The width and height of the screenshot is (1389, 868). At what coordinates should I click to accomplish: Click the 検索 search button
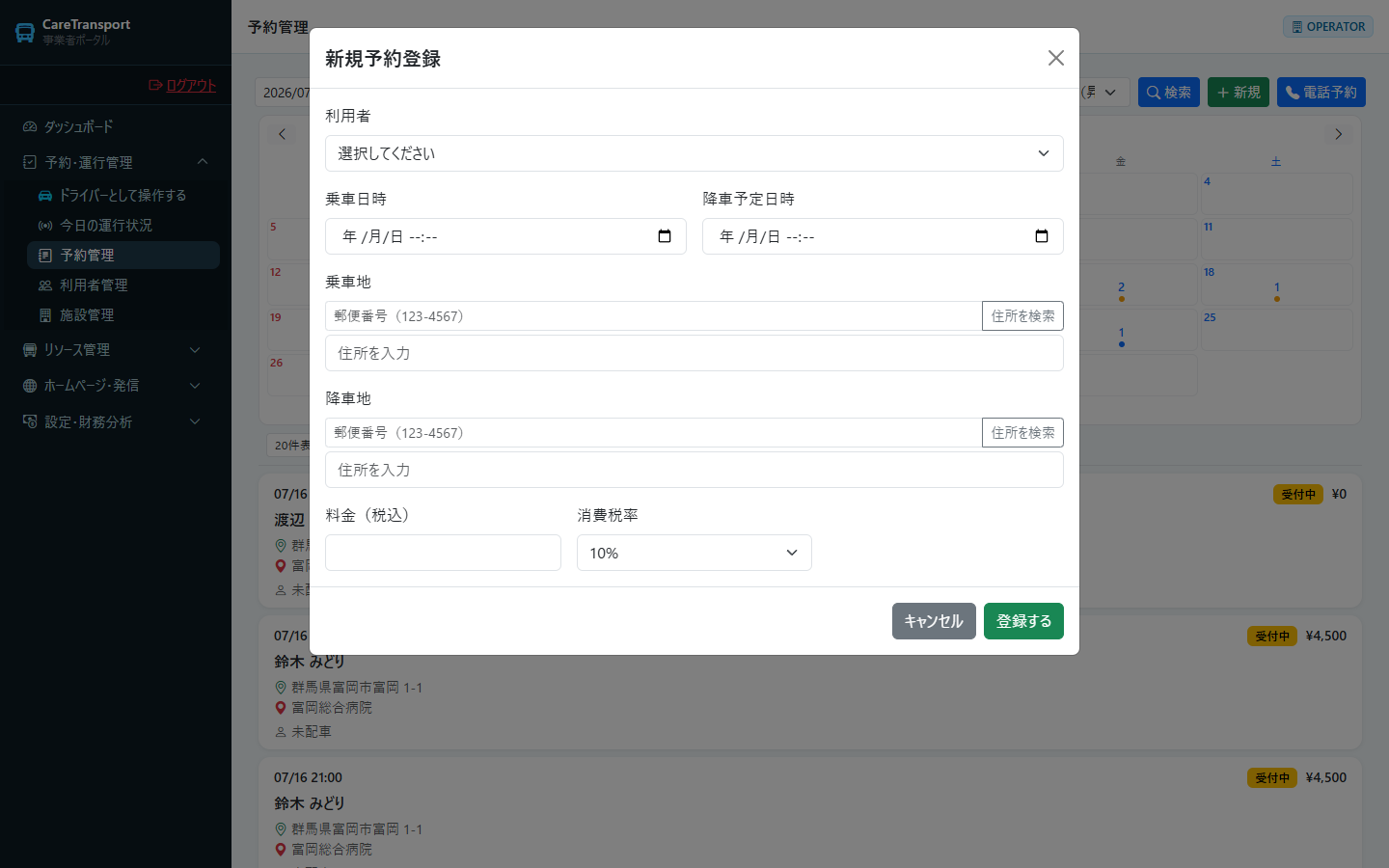[1169, 93]
